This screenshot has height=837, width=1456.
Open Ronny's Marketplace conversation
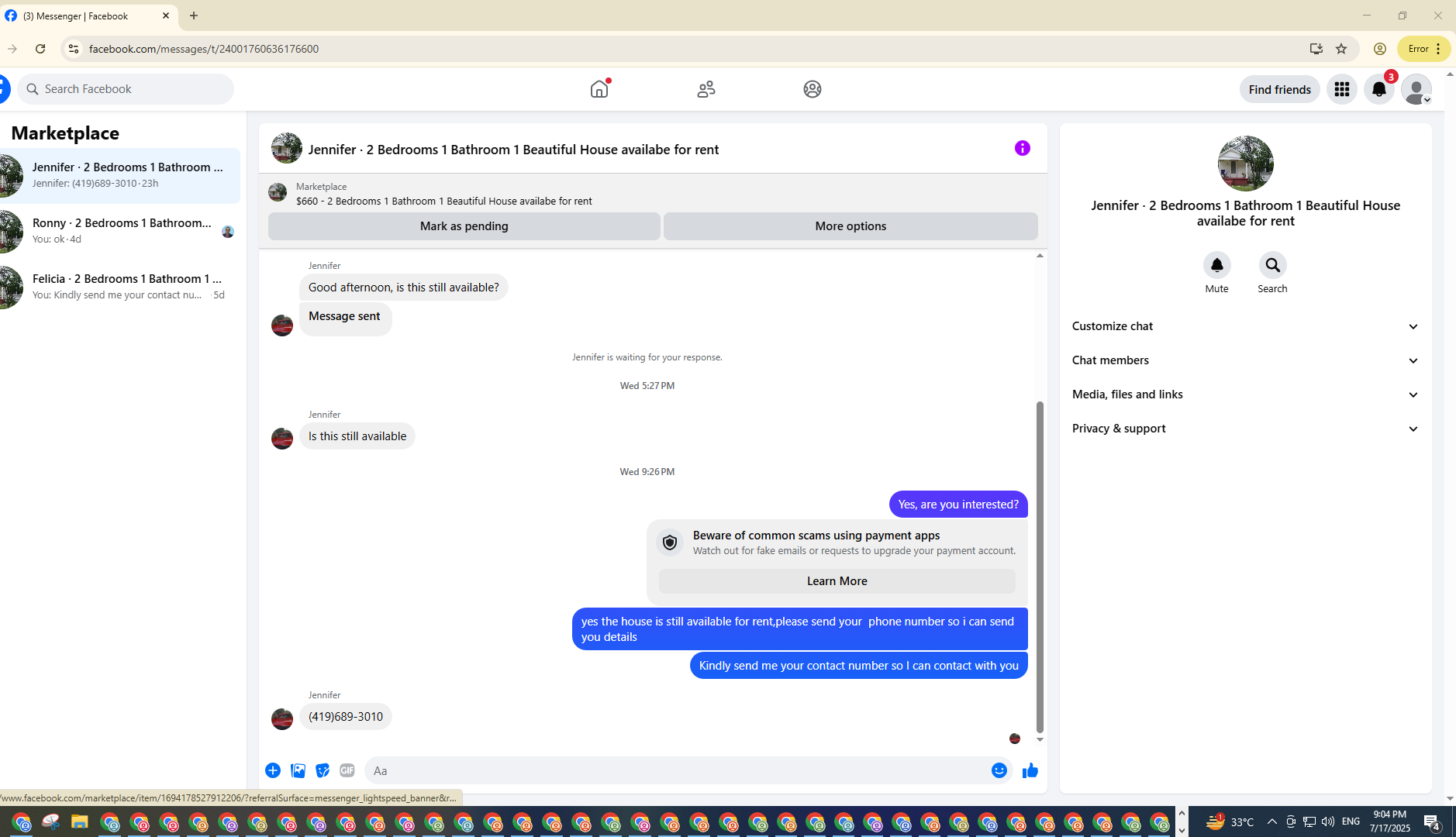(x=120, y=232)
